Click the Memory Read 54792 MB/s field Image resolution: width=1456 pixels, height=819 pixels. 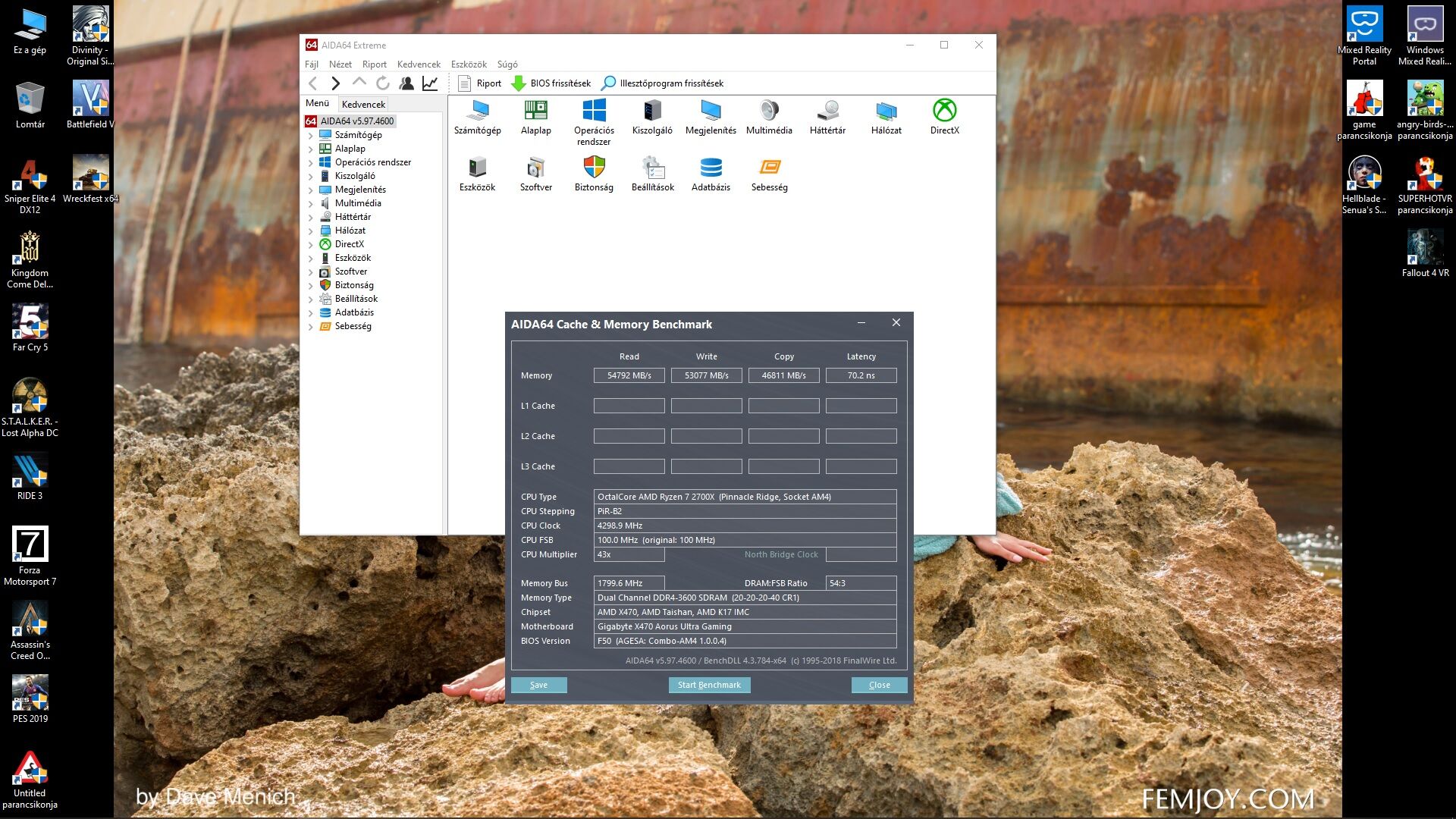[x=629, y=375]
